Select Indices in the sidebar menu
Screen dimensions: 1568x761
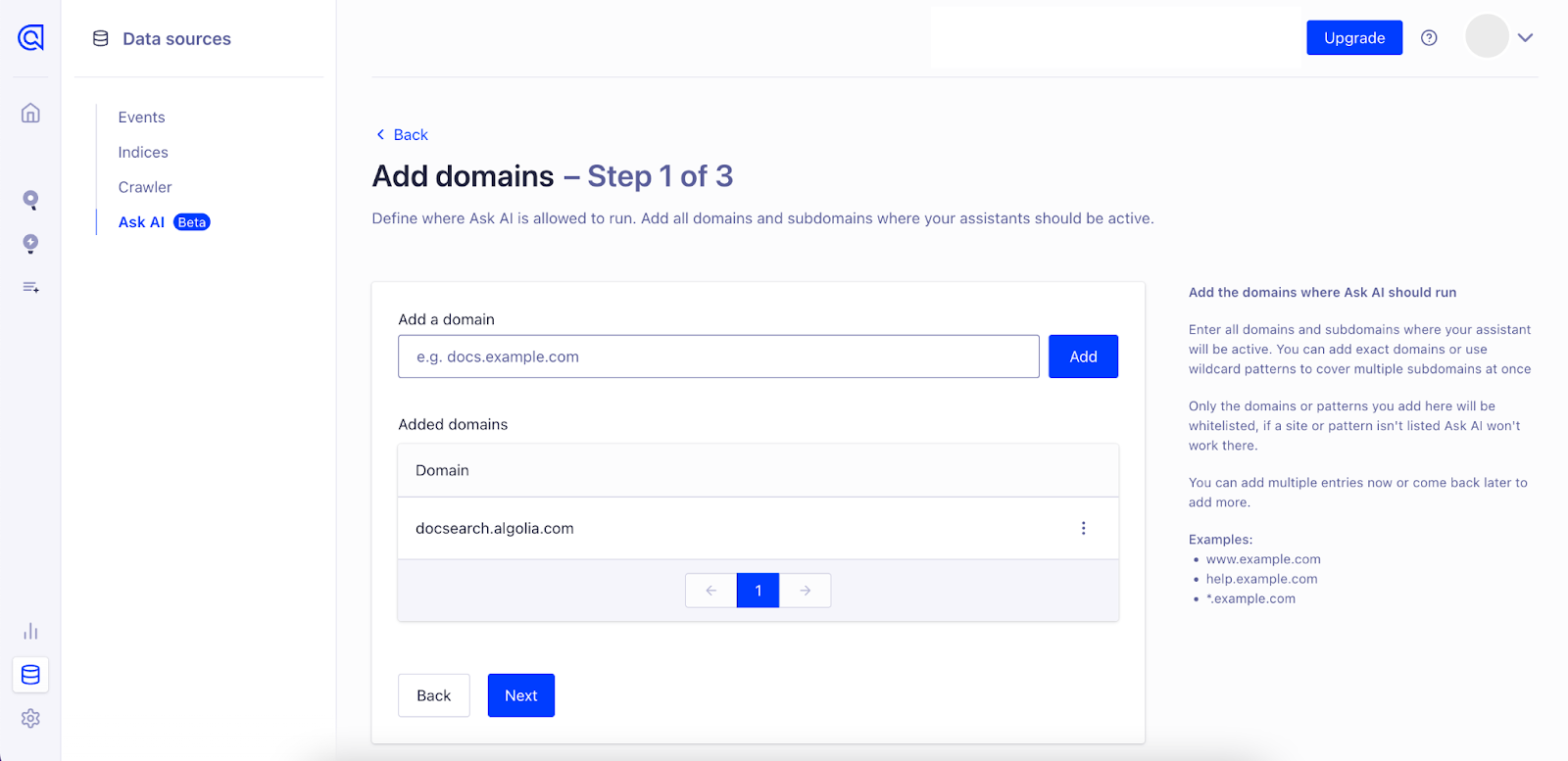point(143,153)
